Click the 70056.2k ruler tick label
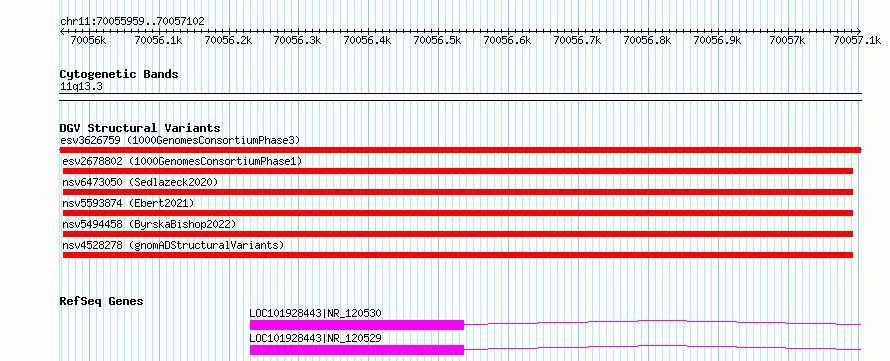 pyautogui.click(x=228, y=40)
